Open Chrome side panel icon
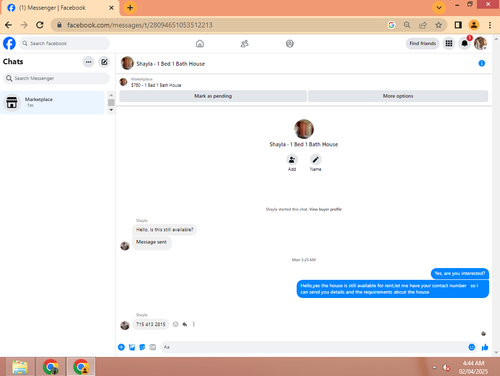Screen dimensions: 500x376 pos(458,25)
